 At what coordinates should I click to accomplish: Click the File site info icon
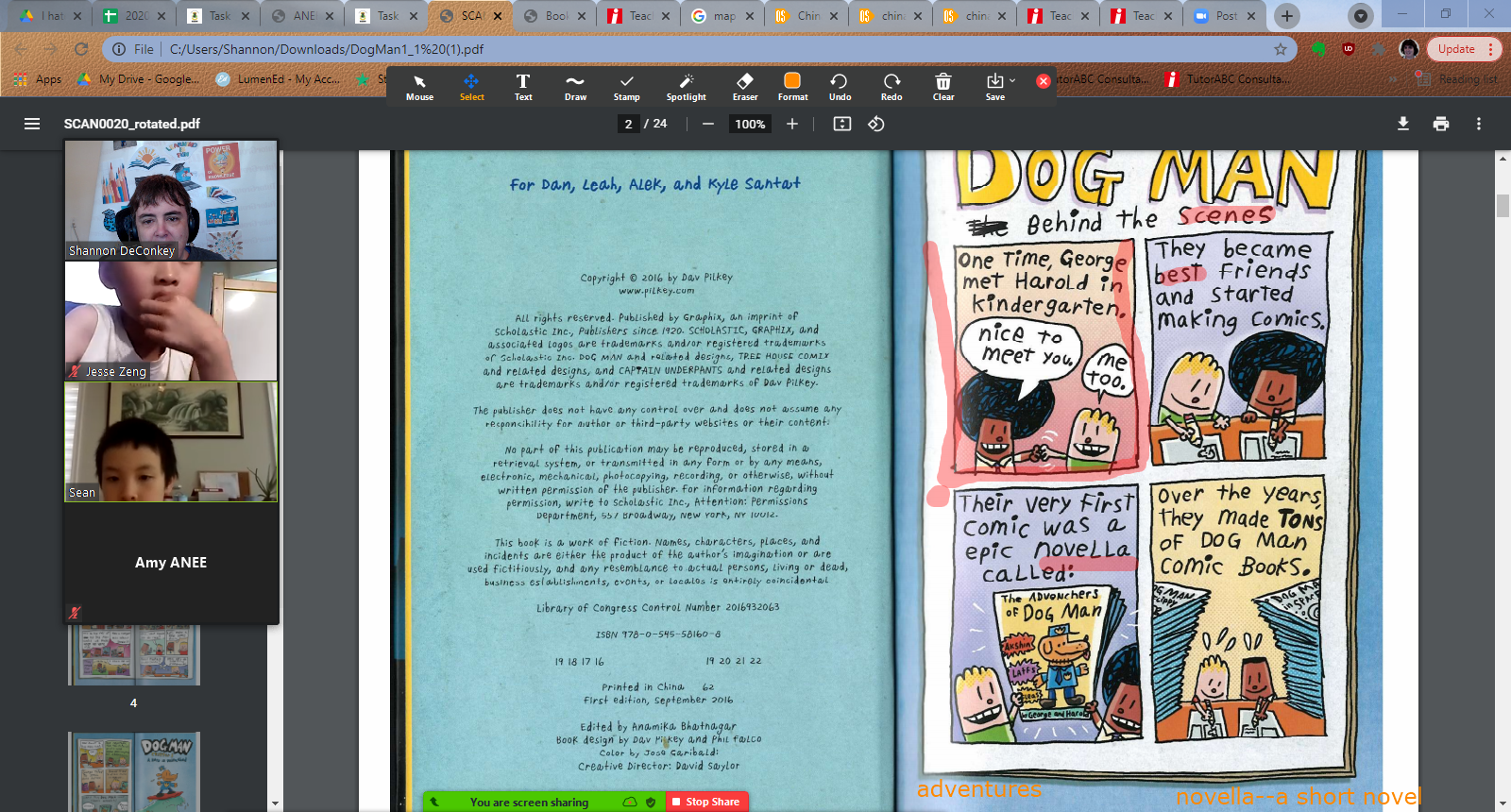pos(119,49)
